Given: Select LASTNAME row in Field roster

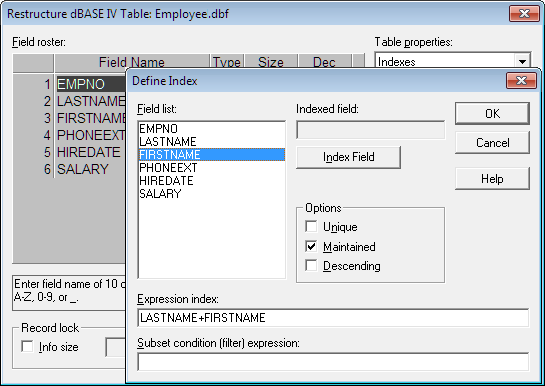Looking at the screenshot, I should point(91,101).
